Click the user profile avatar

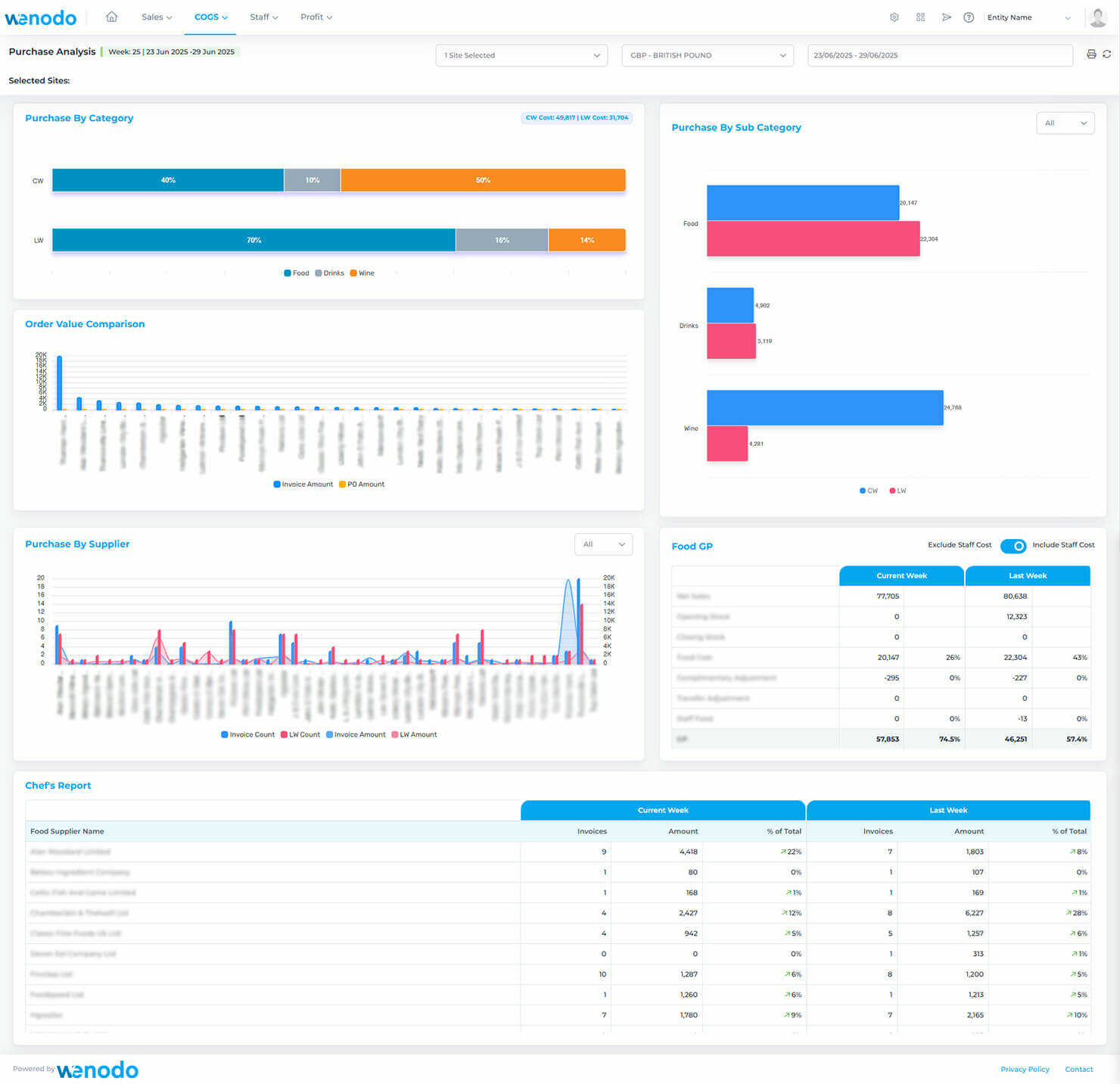point(1098,17)
